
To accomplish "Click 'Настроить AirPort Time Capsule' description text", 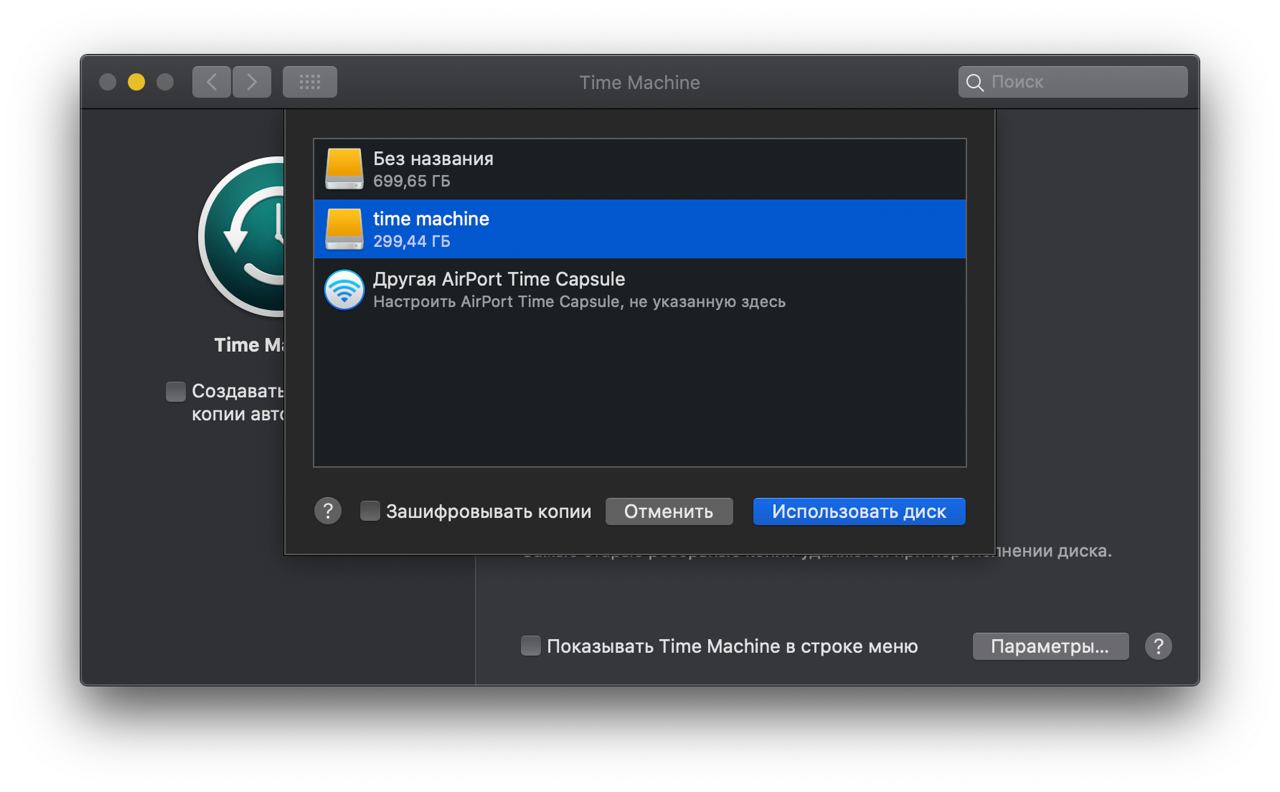I will pyautogui.click(x=579, y=301).
